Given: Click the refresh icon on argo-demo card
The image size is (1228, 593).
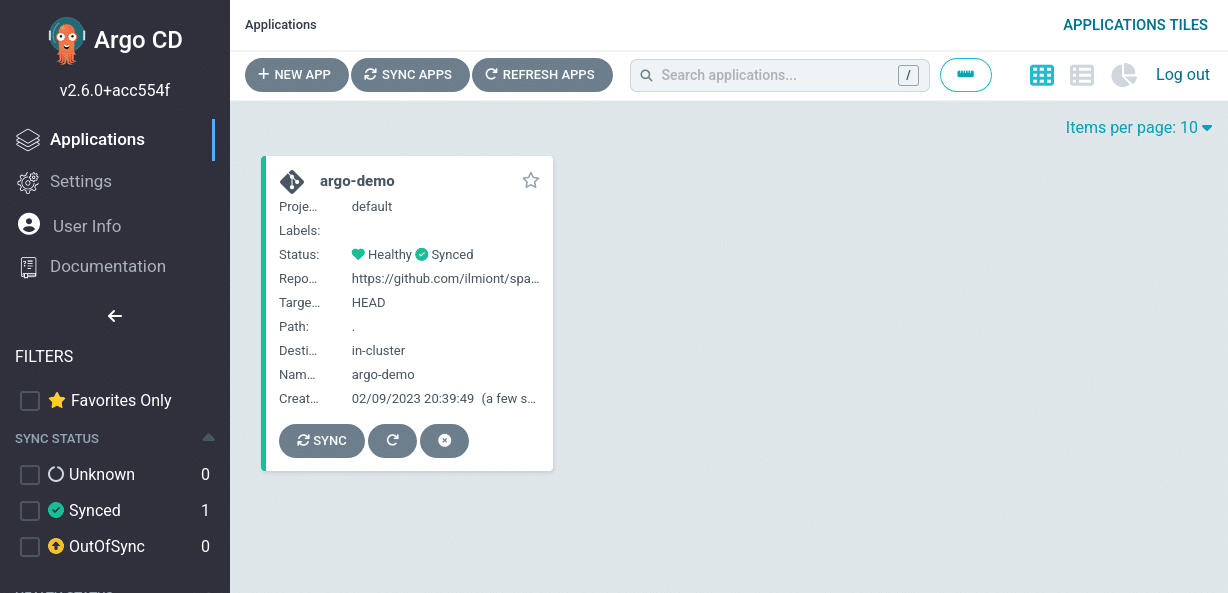Looking at the screenshot, I should tap(392, 440).
